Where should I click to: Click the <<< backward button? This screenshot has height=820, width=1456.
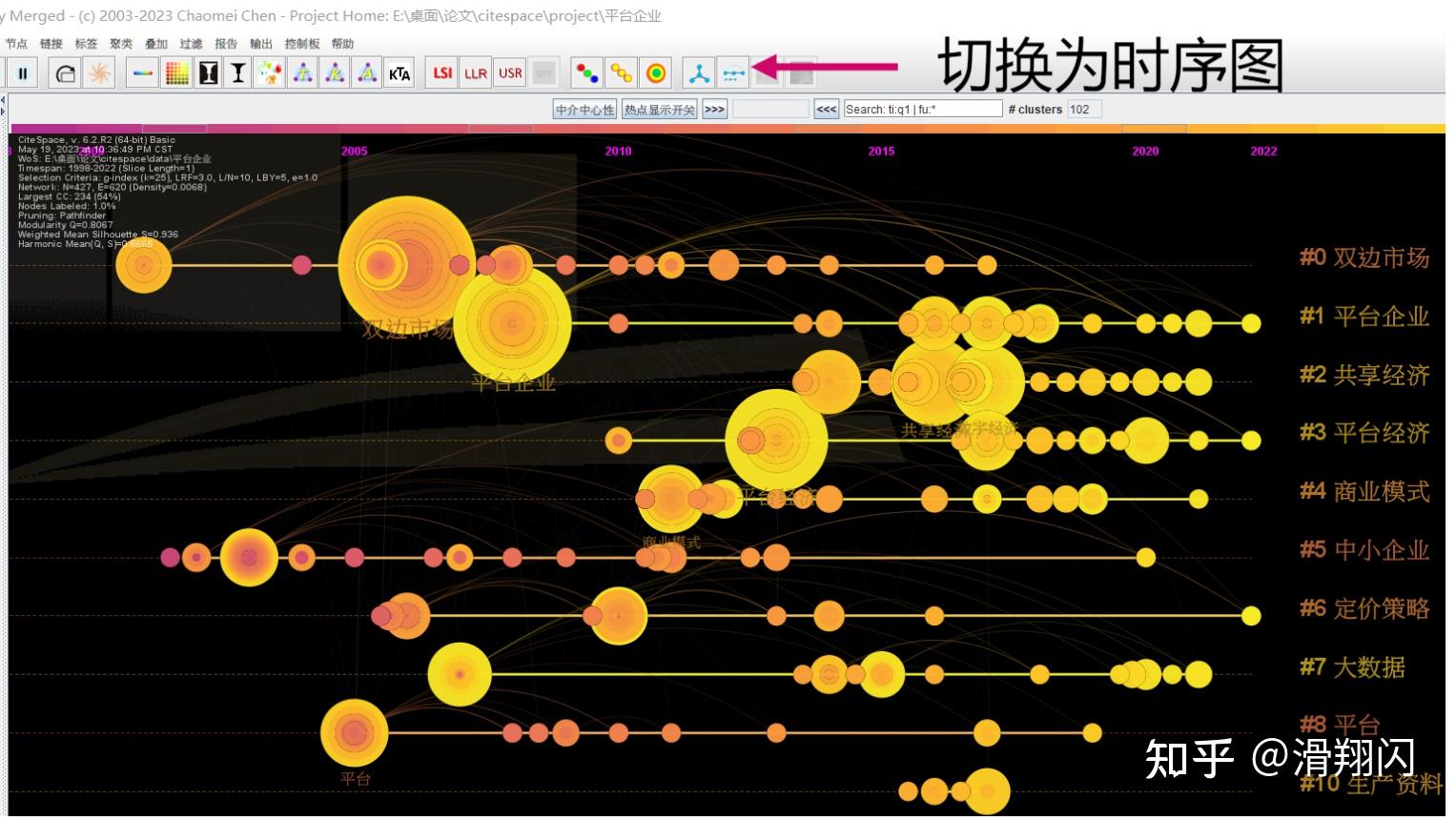pyautogui.click(x=827, y=110)
